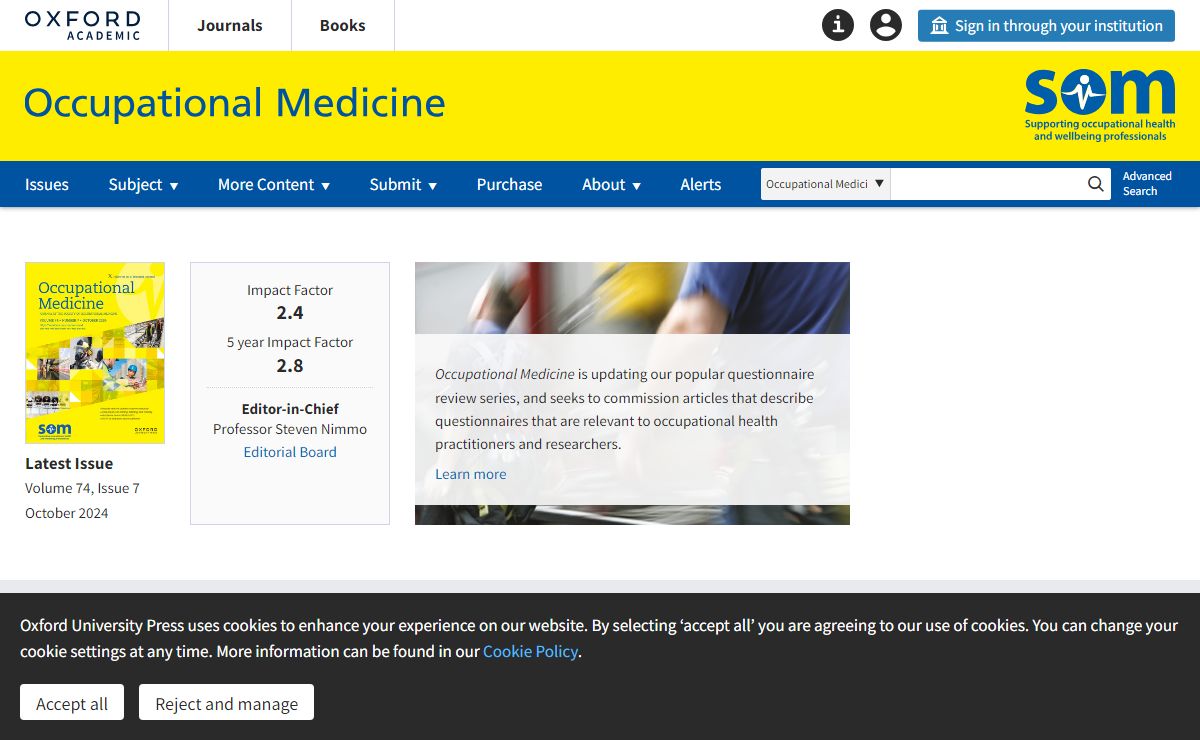The height and width of the screenshot is (740, 1200).
Task: Open the latest issue cover thumbnail
Action: point(95,353)
